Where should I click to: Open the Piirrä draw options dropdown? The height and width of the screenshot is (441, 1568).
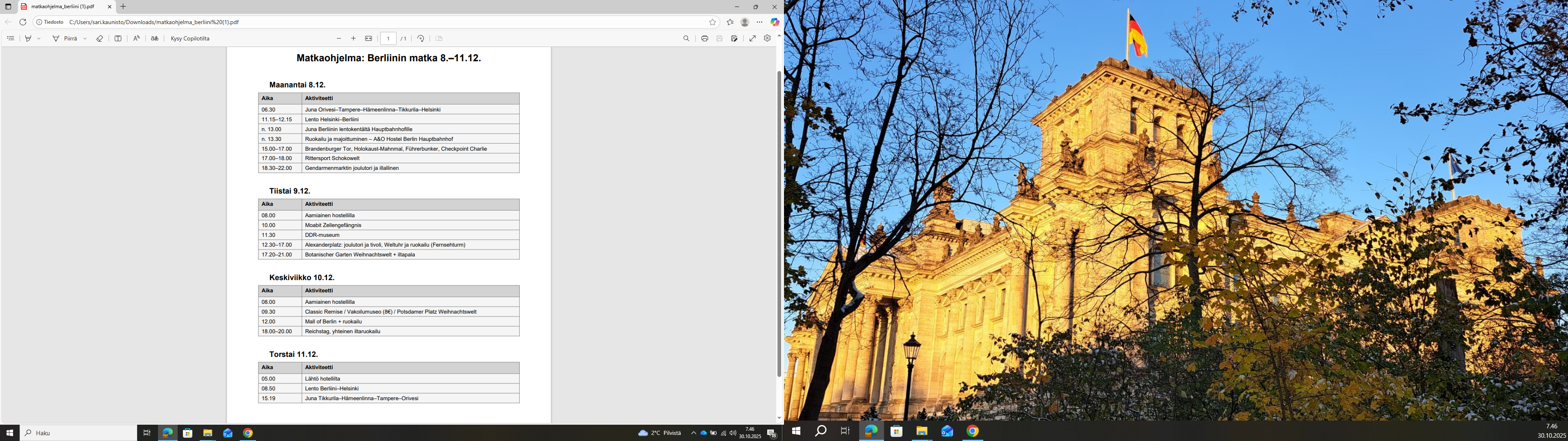click(x=85, y=38)
